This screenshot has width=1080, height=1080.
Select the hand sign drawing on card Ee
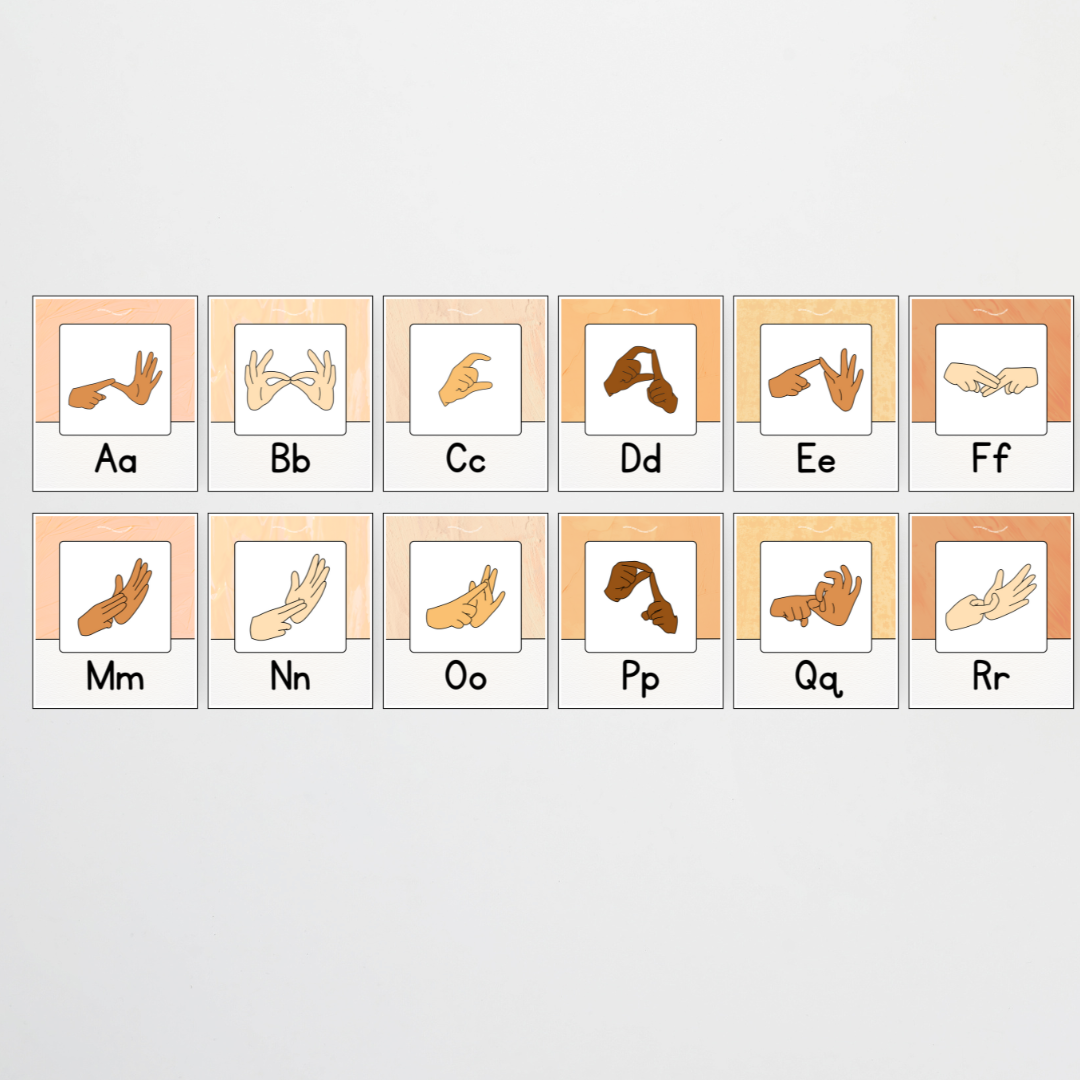pyautogui.click(x=815, y=378)
